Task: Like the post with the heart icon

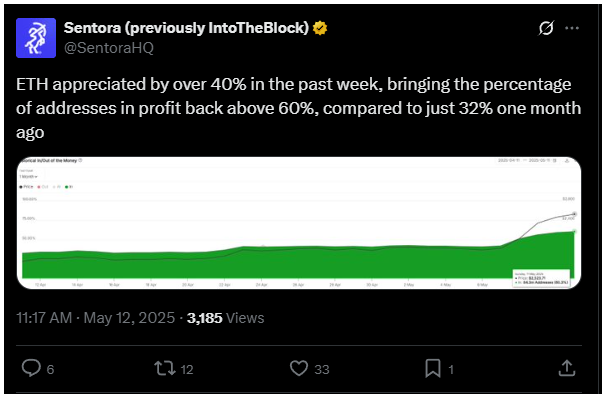Action: click(299, 368)
